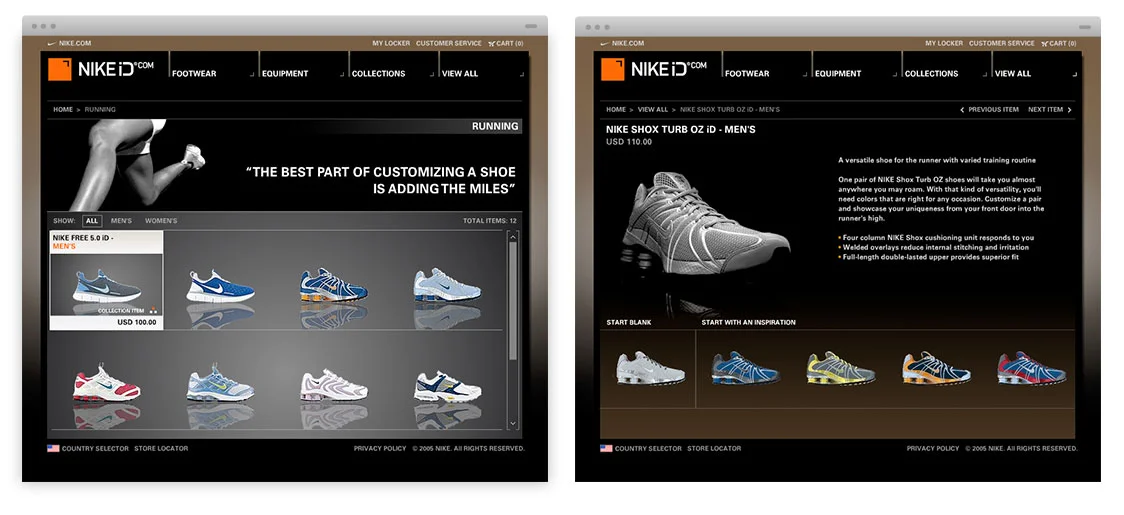Click Nike swoosh NIKE.COM in right window

click(x=622, y=44)
